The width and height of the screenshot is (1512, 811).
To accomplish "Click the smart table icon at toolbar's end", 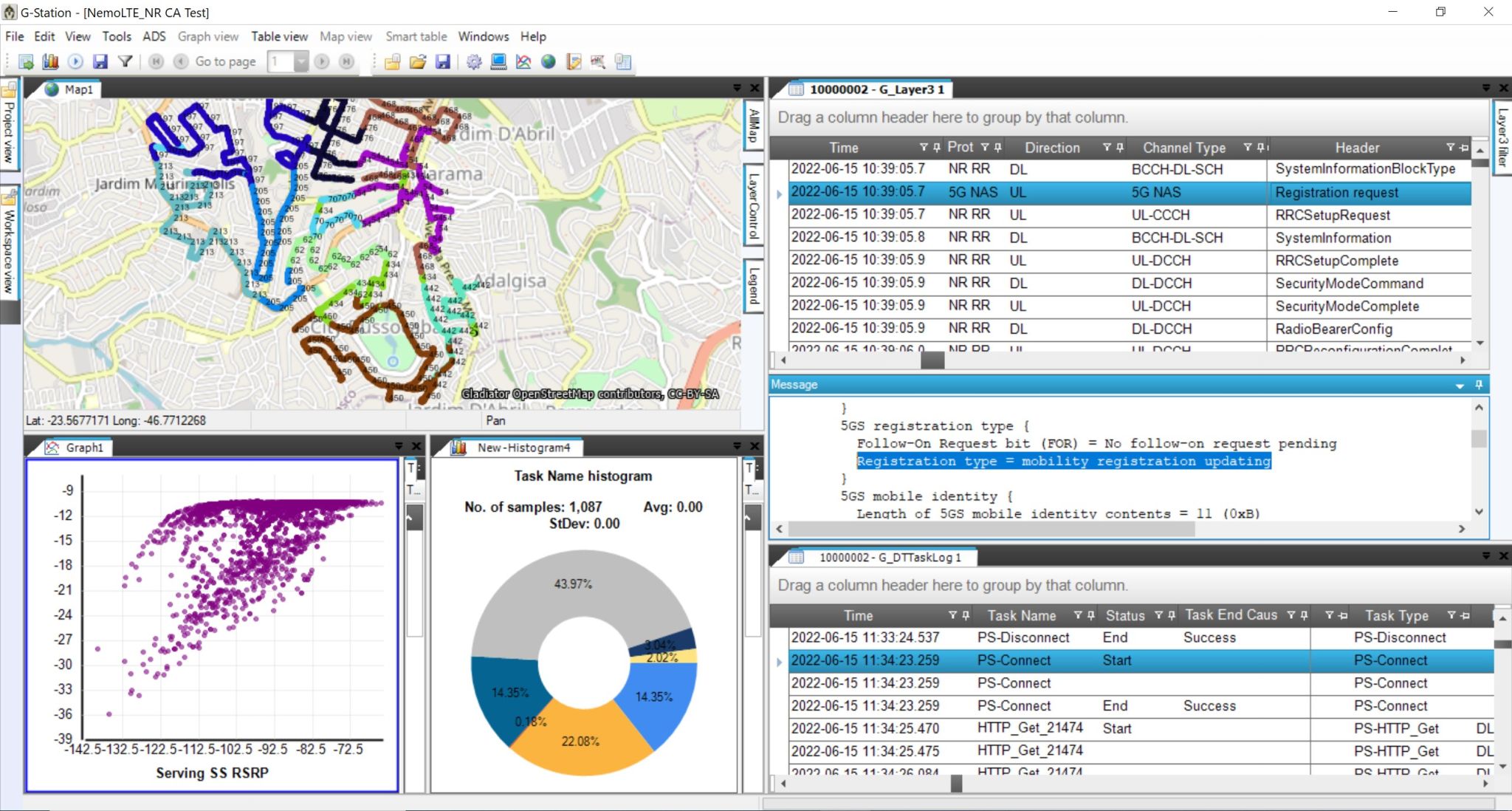I will [622, 62].
